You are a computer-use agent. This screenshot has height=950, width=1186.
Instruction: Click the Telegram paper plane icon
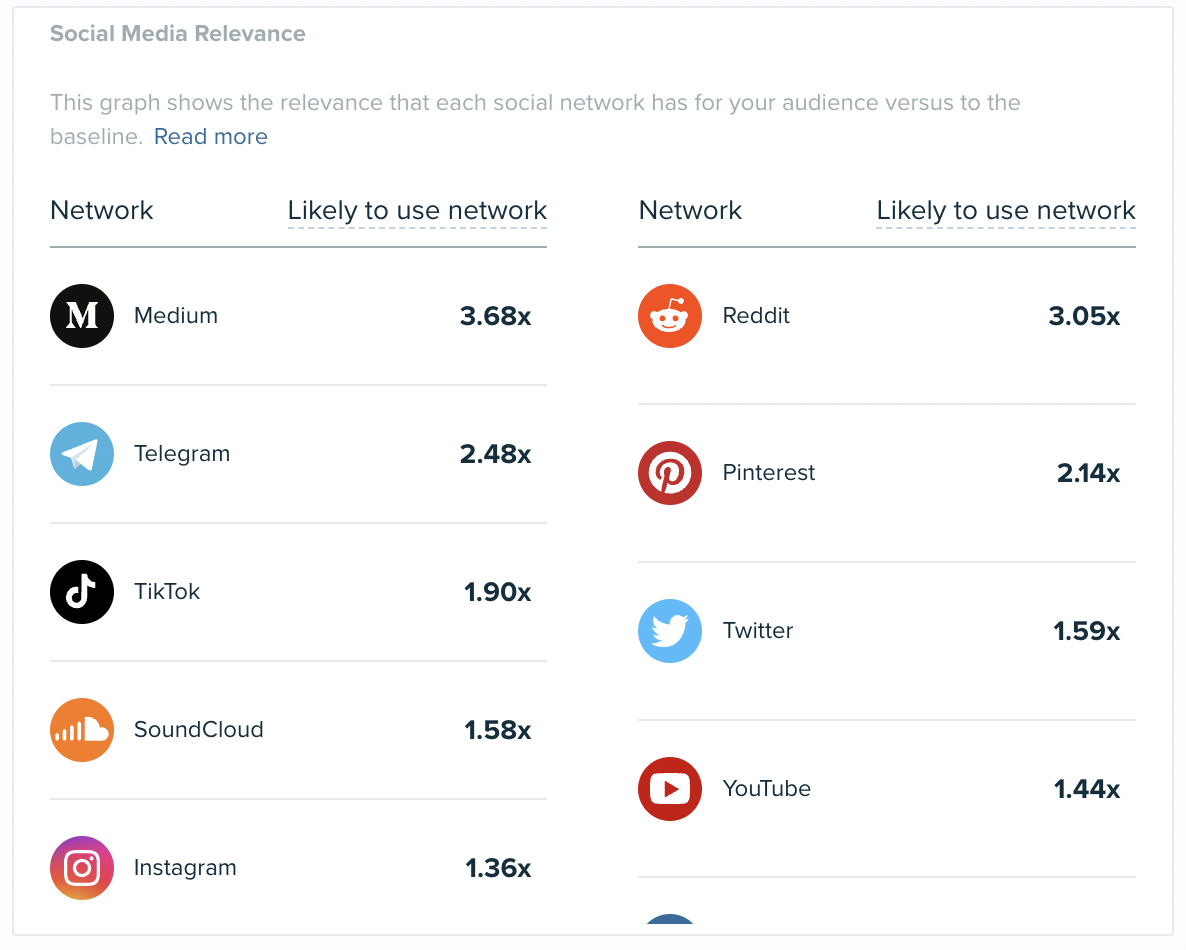82,454
